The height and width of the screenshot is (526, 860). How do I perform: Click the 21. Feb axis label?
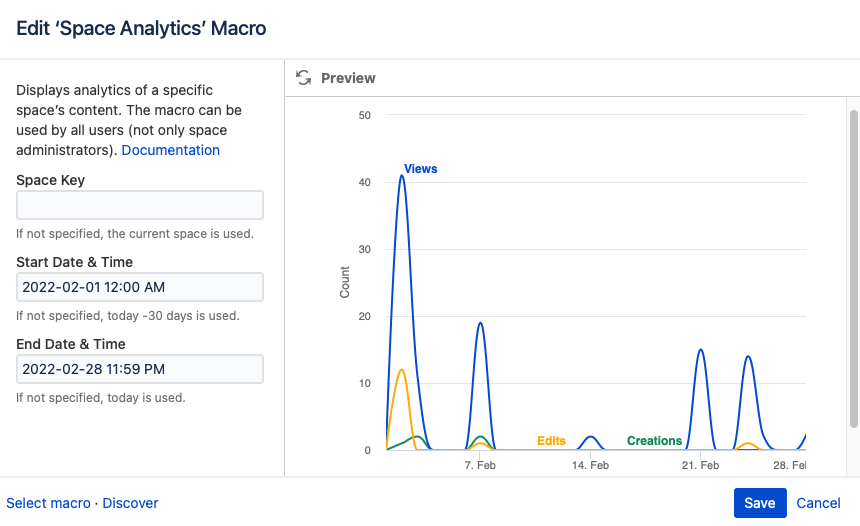pyautogui.click(x=701, y=466)
